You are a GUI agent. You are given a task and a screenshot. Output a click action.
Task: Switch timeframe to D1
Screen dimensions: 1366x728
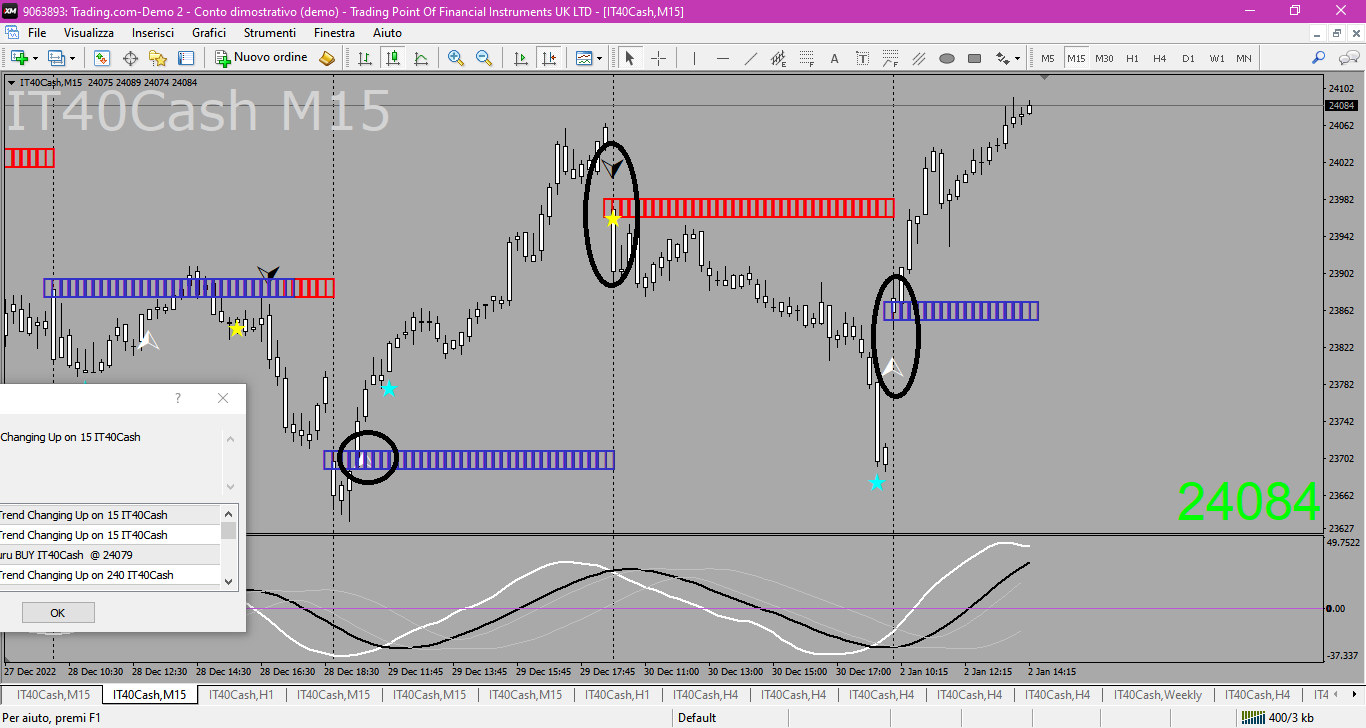1188,58
